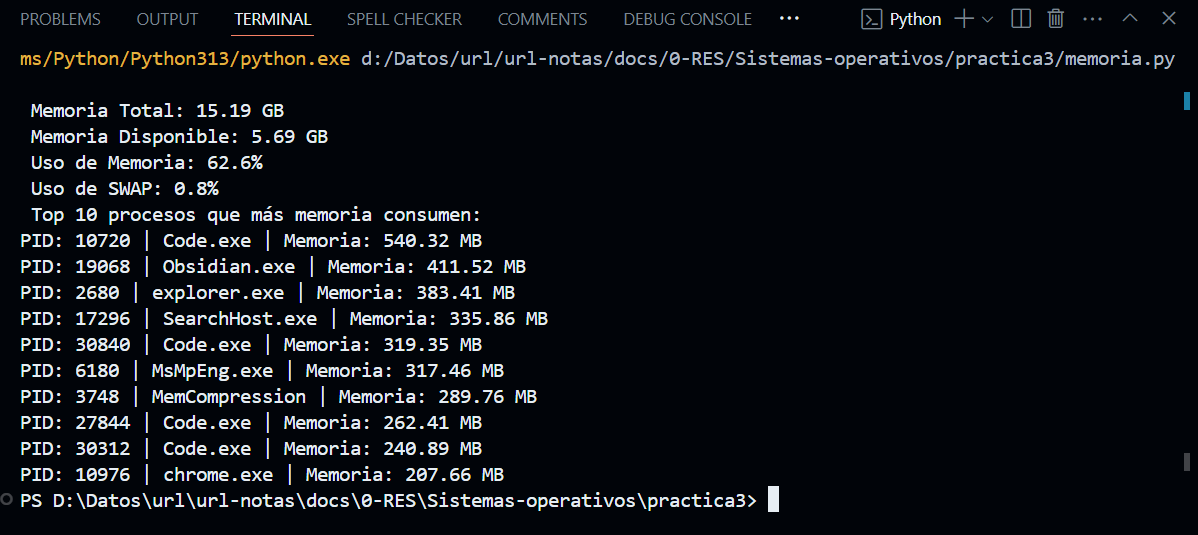Screen dimensions: 1198x535
Task: Show the COMMENTS tab
Action: [542, 19]
